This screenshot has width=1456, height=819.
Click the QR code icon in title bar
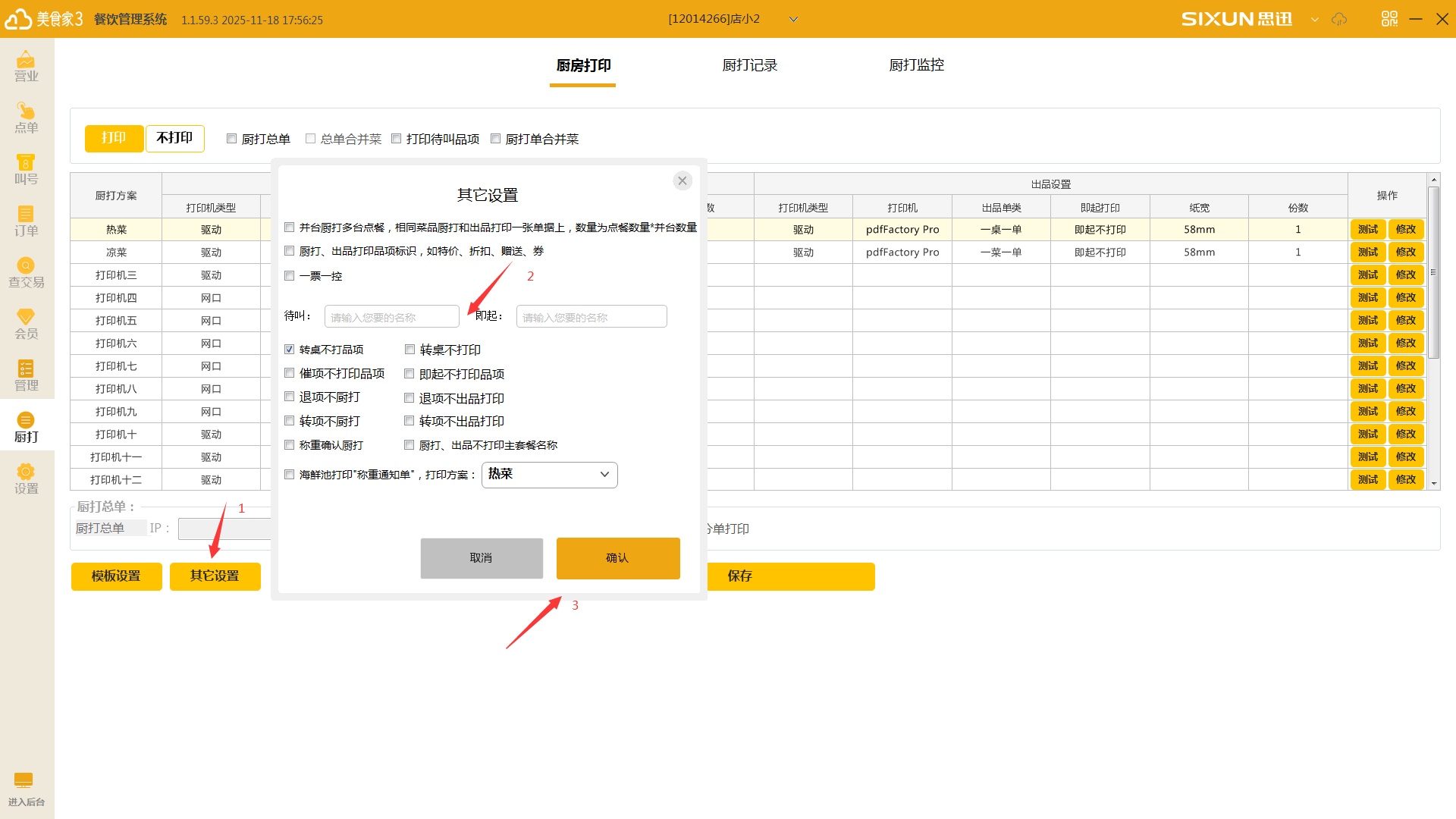pos(1389,19)
